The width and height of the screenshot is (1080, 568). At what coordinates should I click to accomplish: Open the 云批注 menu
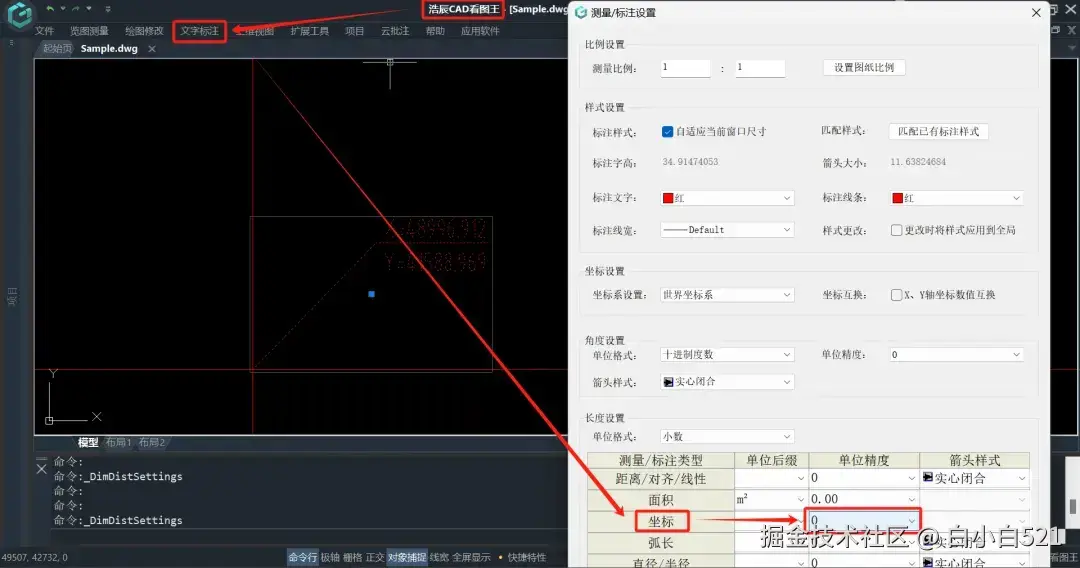coord(395,31)
